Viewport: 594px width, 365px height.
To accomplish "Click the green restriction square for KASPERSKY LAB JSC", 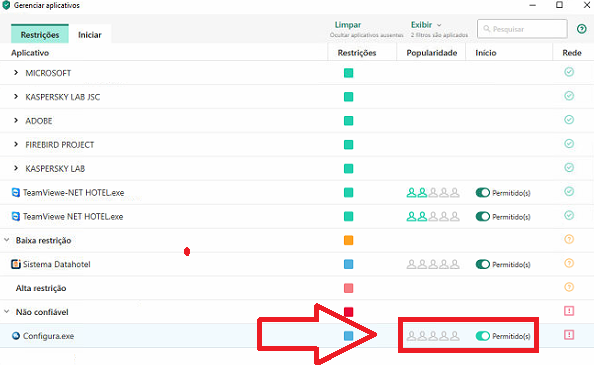I will coord(349,97).
